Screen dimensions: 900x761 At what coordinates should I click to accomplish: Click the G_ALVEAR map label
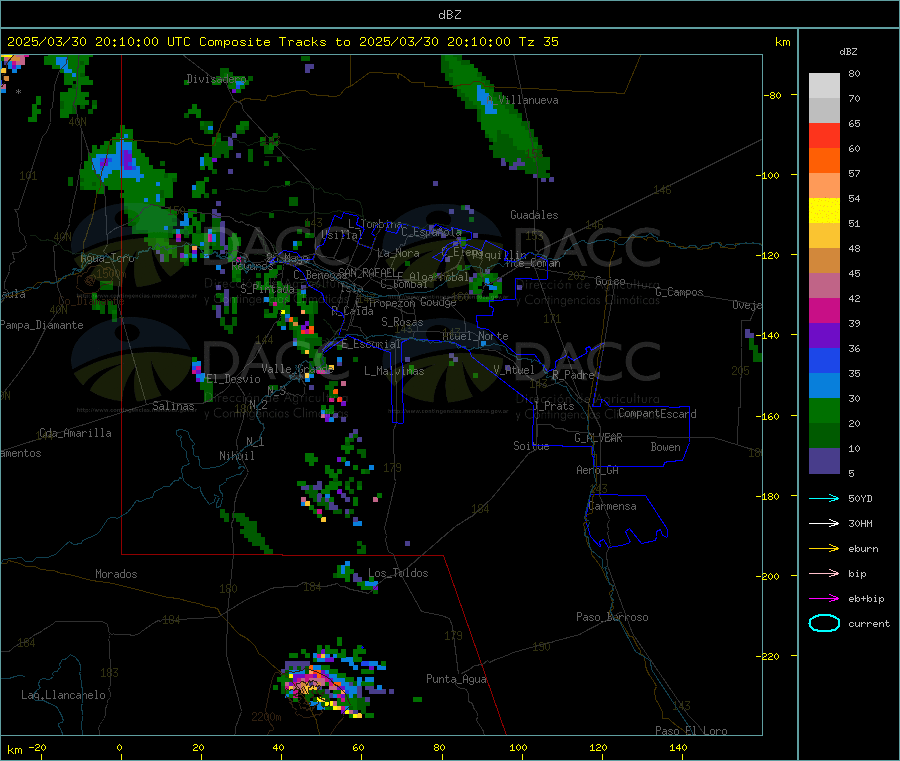click(598, 438)
